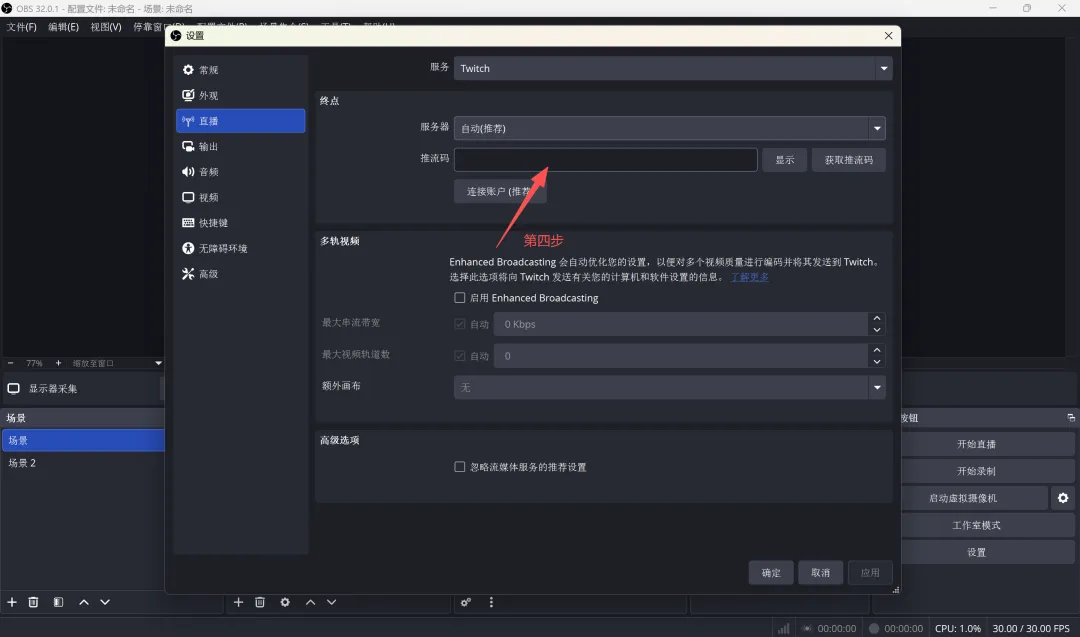
Task: Open the audio mixer three-dot menu
Action: pyautogui.click(x=491, y=602)
